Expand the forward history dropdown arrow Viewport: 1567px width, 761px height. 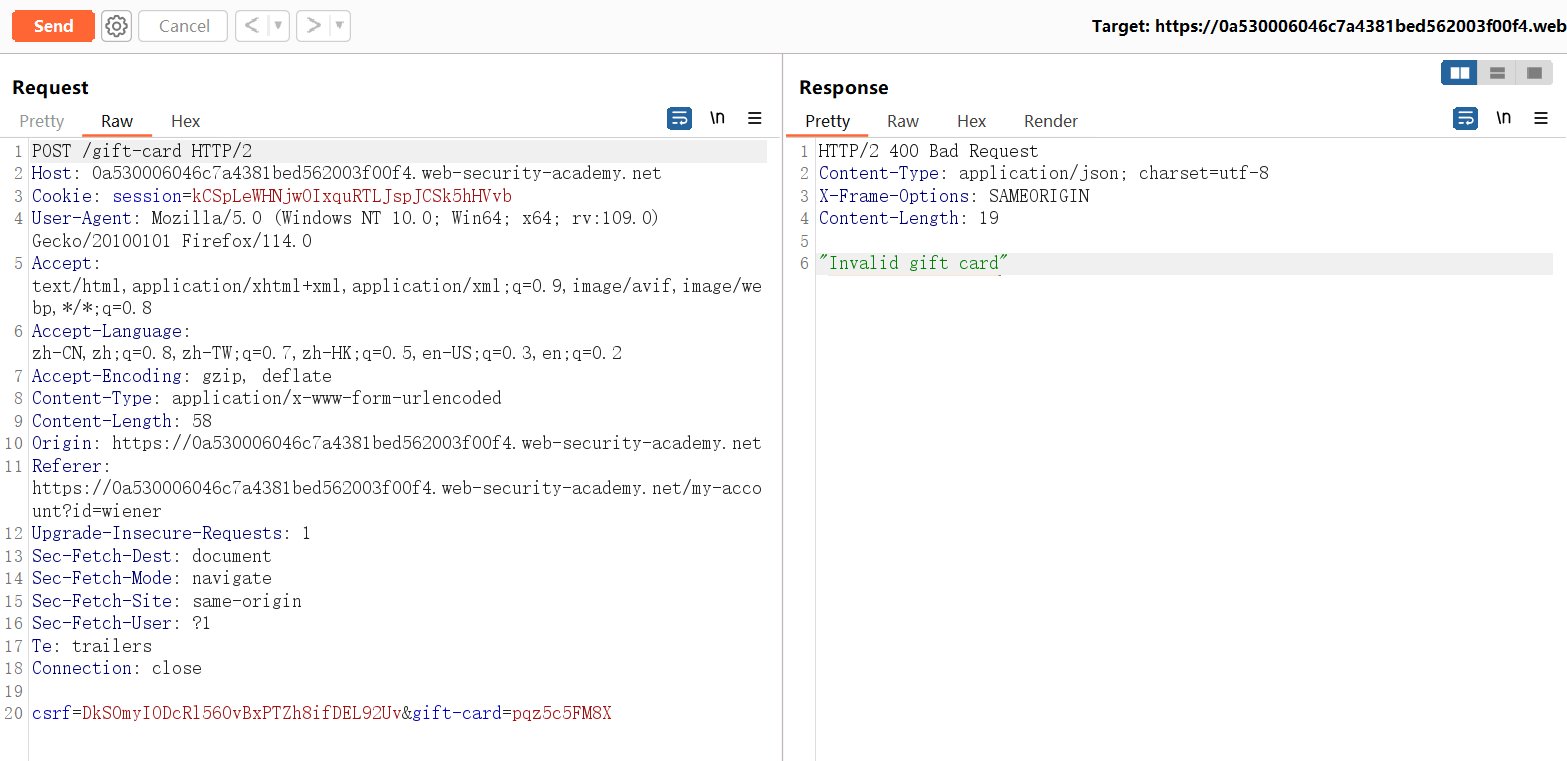point(339,26)
